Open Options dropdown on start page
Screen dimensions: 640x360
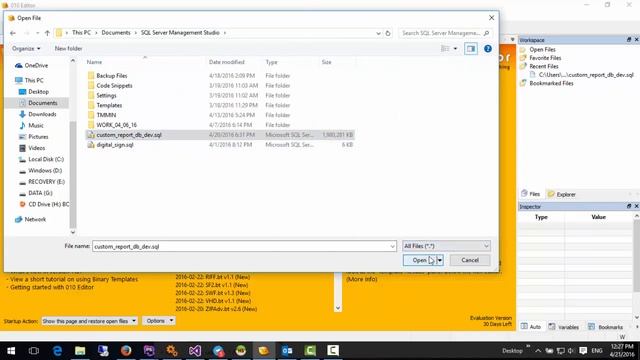[x=159, y=321]
